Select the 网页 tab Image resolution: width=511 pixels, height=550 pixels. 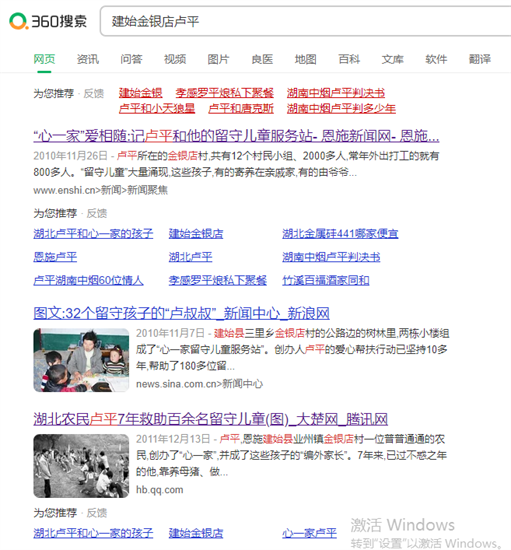tap(44, 59)
